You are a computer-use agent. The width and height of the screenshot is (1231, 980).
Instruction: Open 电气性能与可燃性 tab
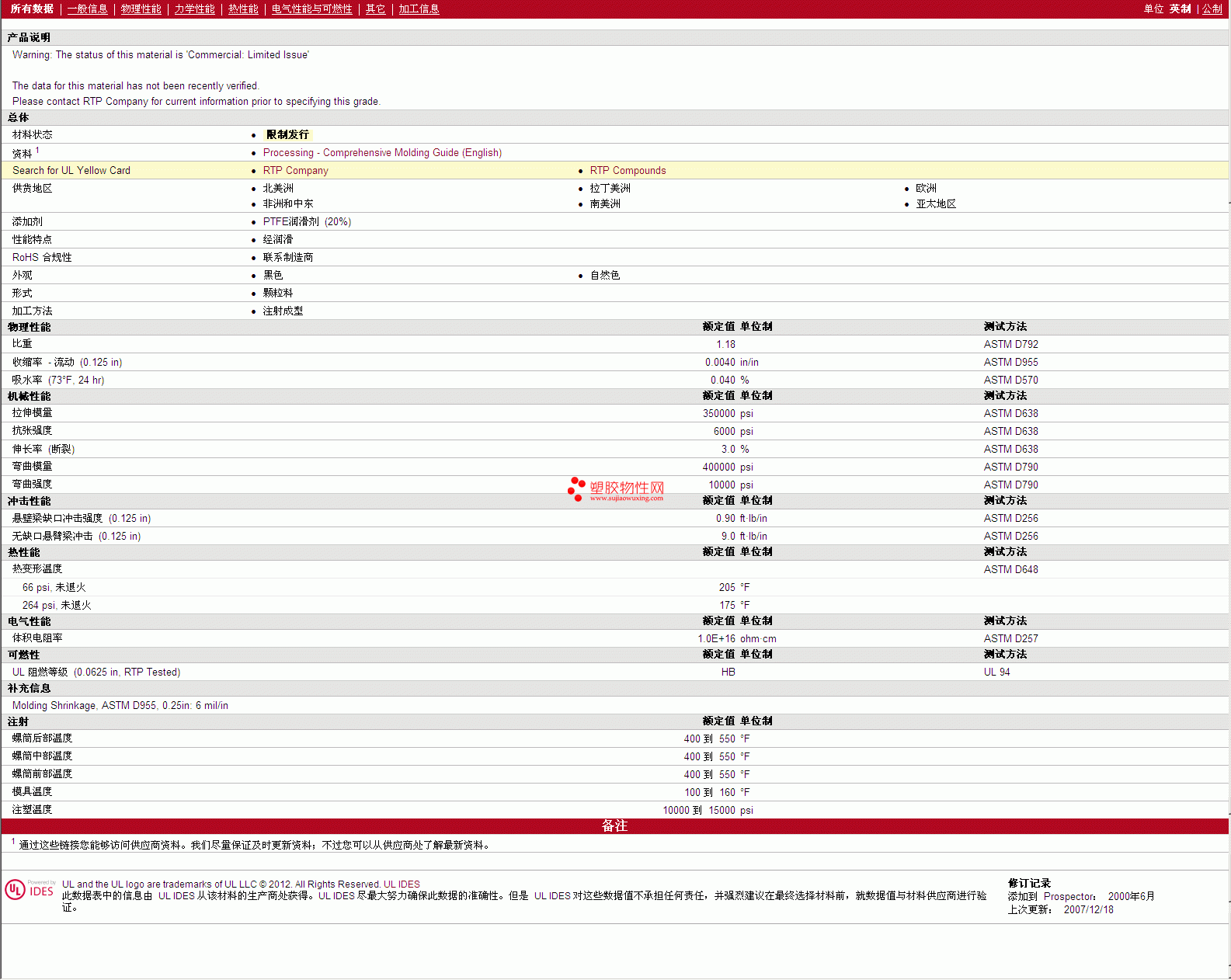pyautogui.click(x=312, y=9)
